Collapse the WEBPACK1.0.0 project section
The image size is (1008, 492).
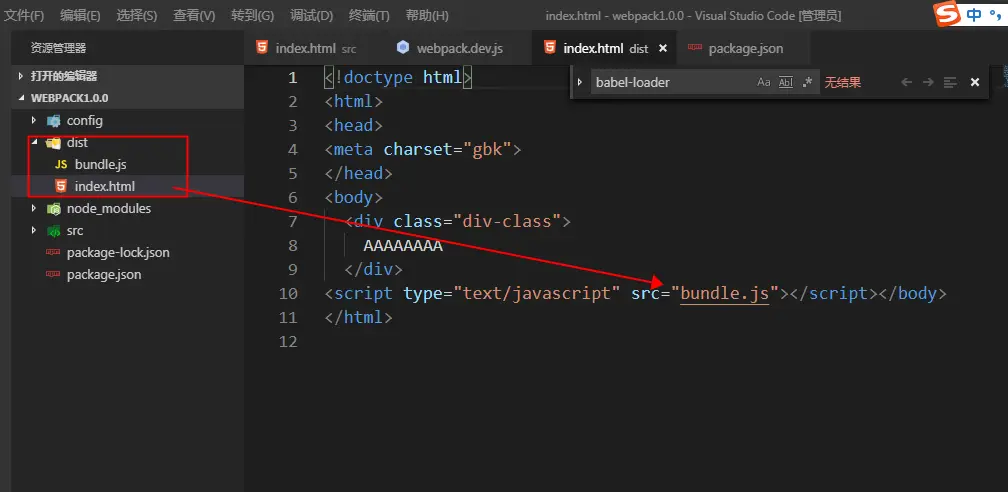[x=21, y=98]
